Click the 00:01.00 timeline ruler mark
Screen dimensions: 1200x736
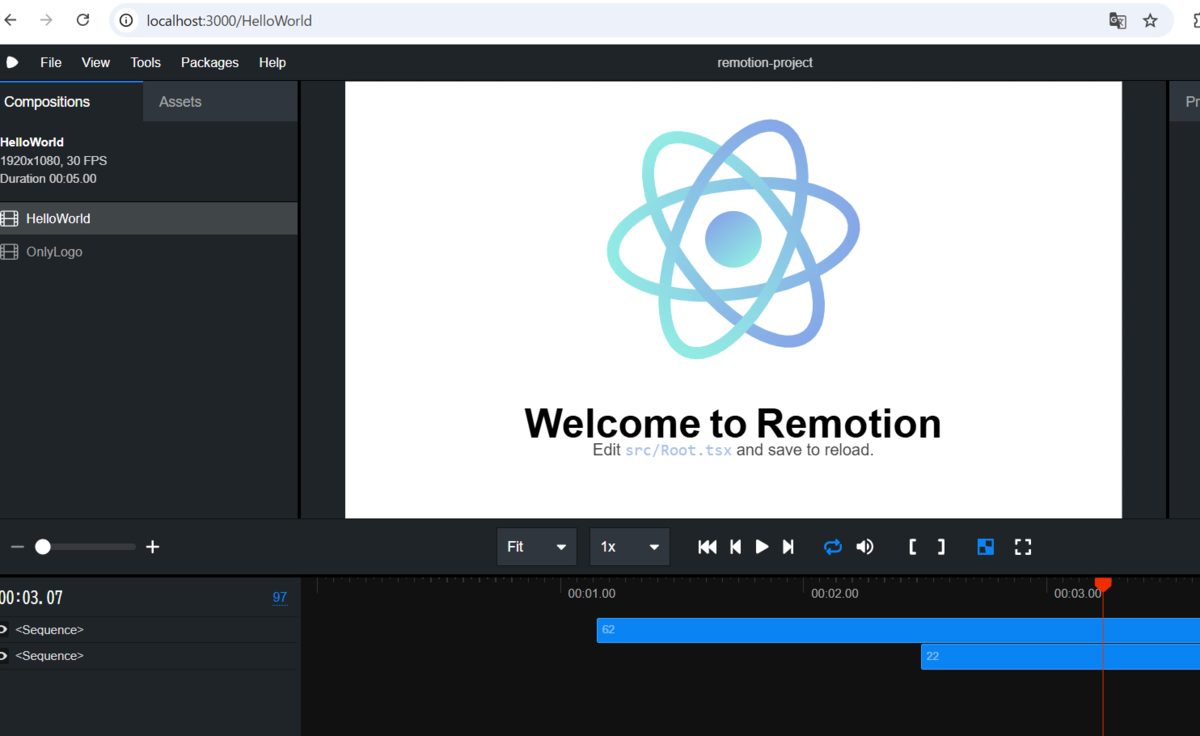pyautogui.click(x=592, y=593)
